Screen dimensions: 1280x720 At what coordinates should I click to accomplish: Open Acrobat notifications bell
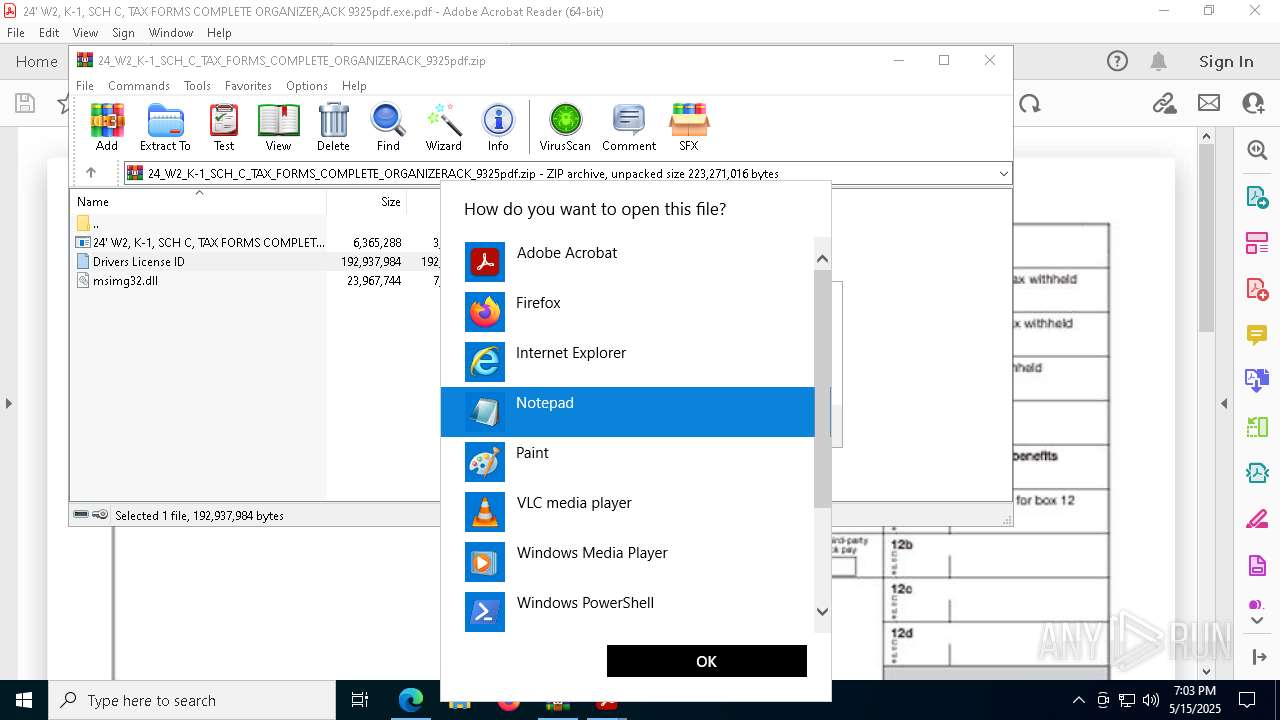click(x=1158, y=61)
